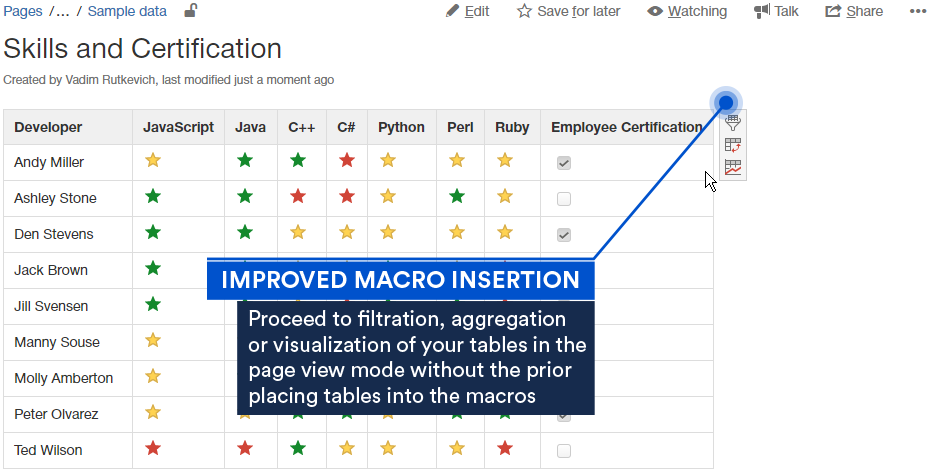
Task: Click the Edit page button
Action: 468,11
